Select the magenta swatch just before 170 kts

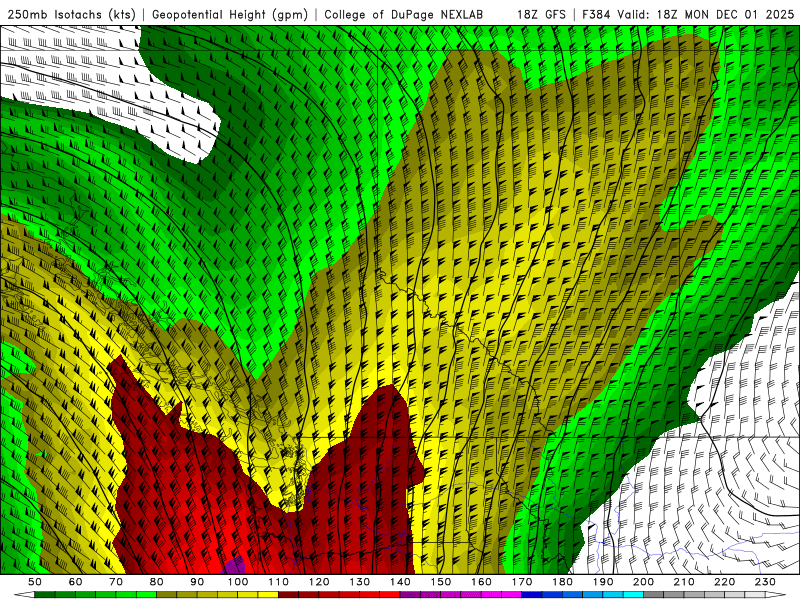coord(511,595)
